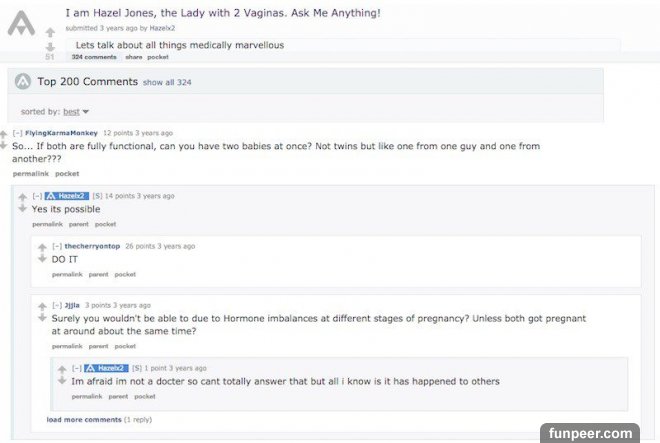This screenshot has height=443, width=660.
Task: Downvote Hazelx2's "Yes its possible" reply
Action: coord(23,208)
